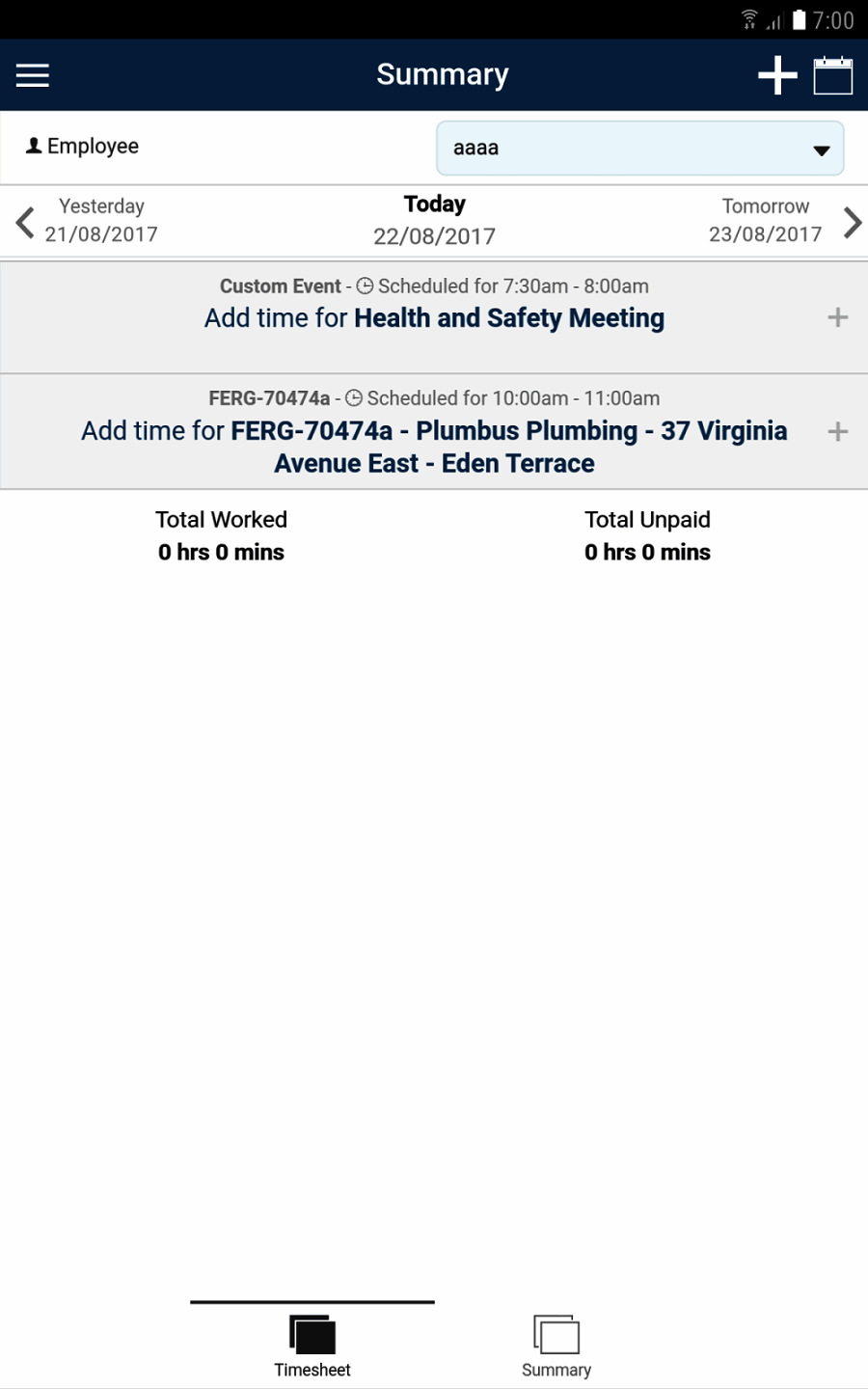Tap plus icon for Health and Safety Meeting
This screenshot has height=1389, width=868.
click(837, 317)
